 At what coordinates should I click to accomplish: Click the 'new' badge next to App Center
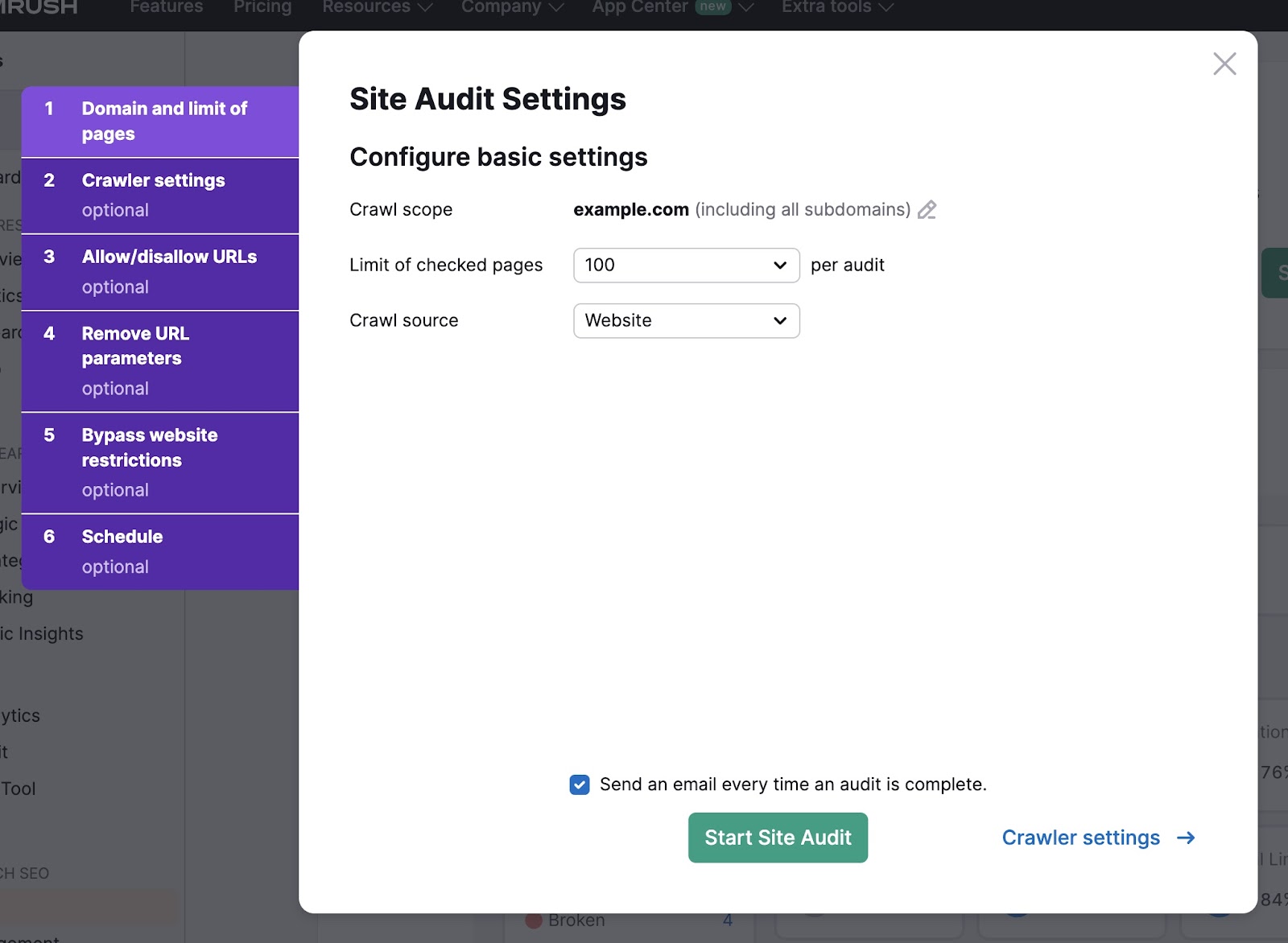click(712, 6)
